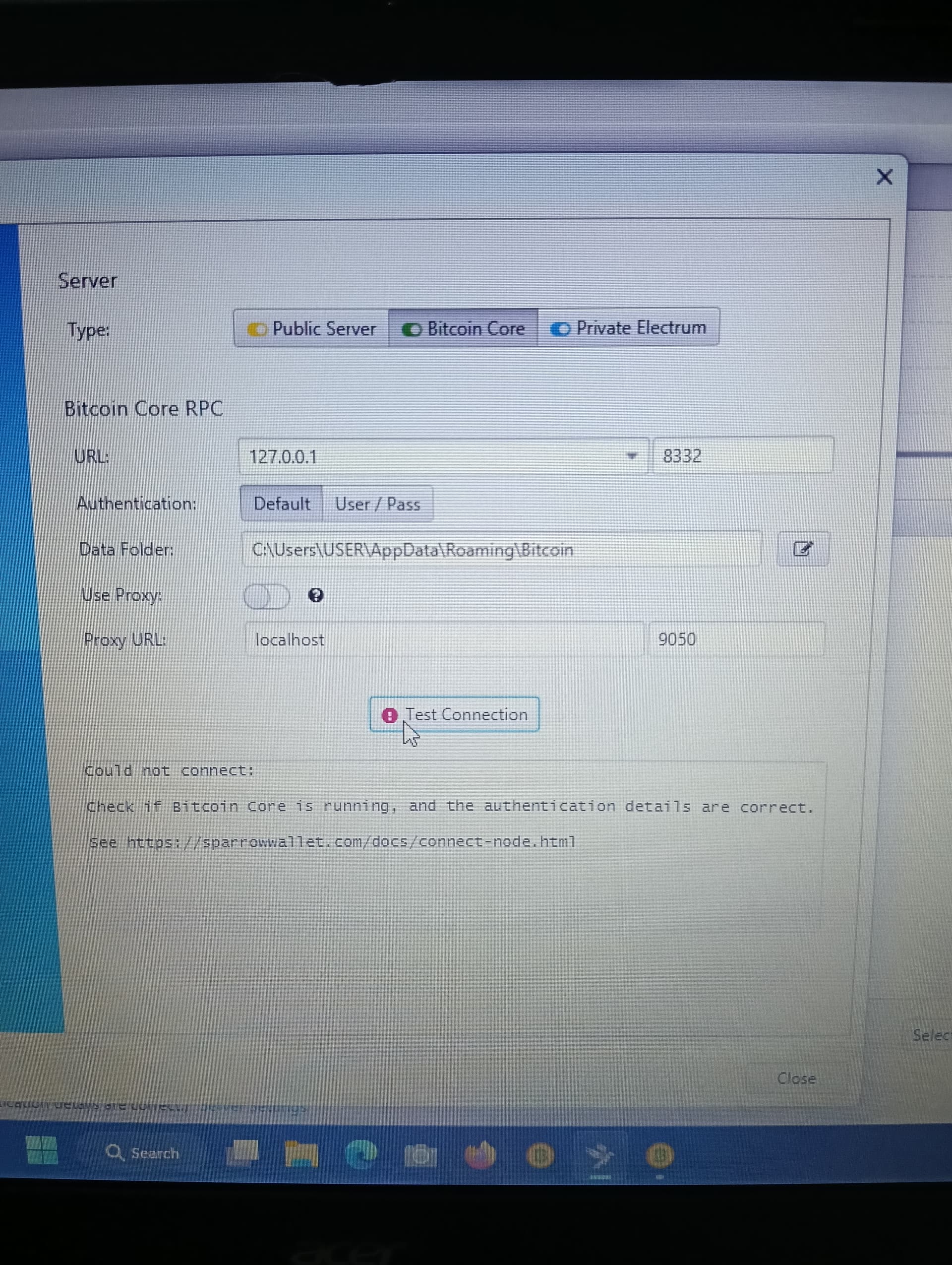The image size is (952, 1265).
Task: Toggle the Use Proxy switch
Action: pyautogui.click(x=267, y=596)
